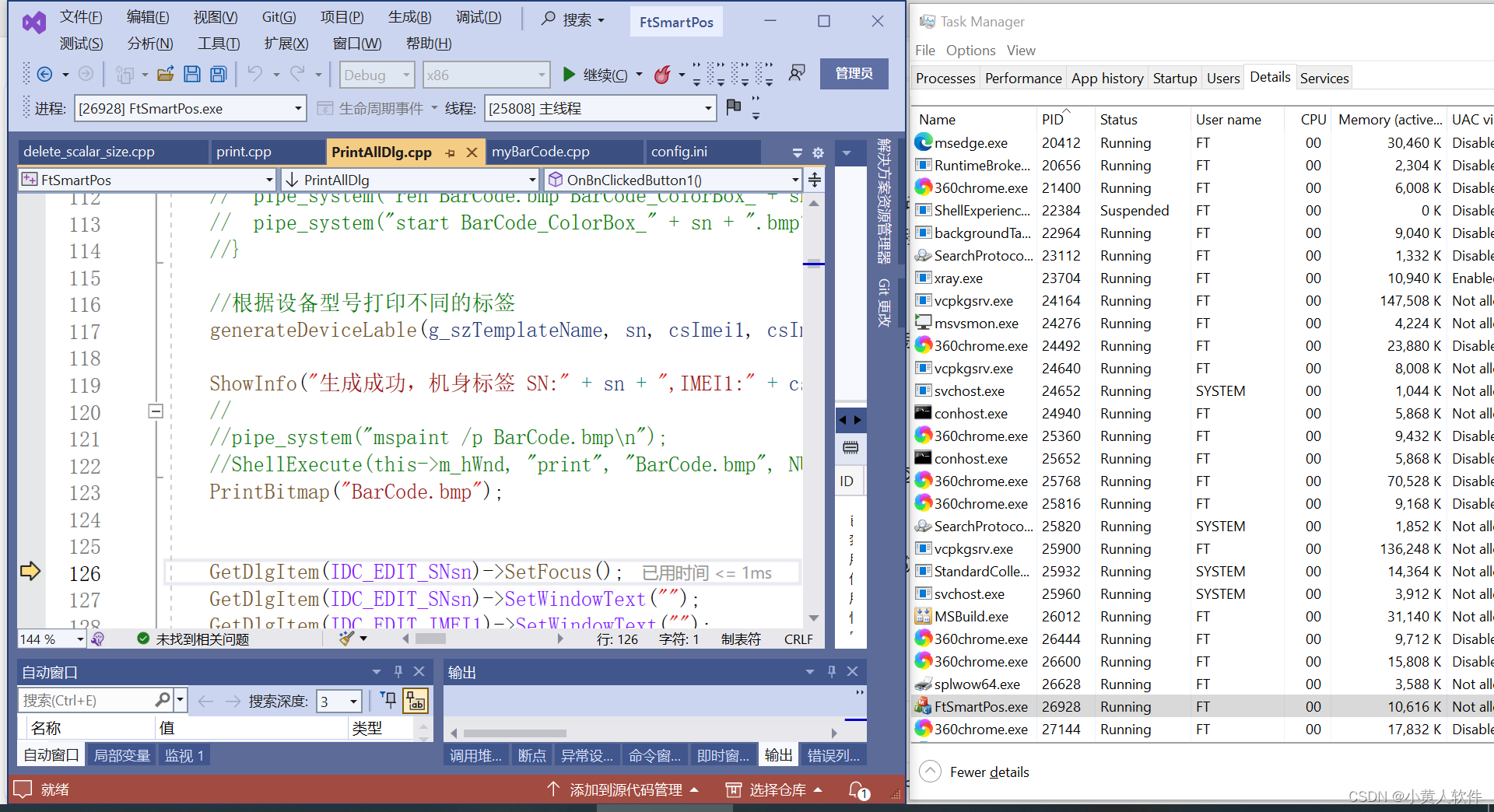Viewport: 1494px width, 812px height.
Task: Click the hot reload flame icon
Action: (662, 75)
